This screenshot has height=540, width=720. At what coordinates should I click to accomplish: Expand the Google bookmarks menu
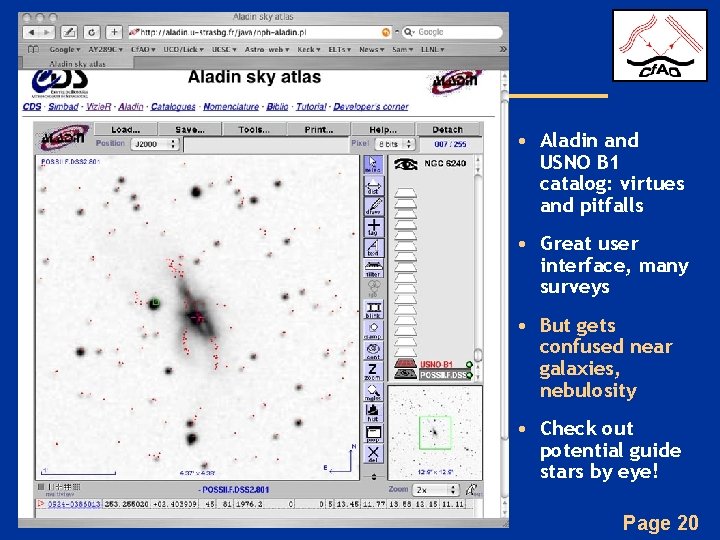(64, 50)
